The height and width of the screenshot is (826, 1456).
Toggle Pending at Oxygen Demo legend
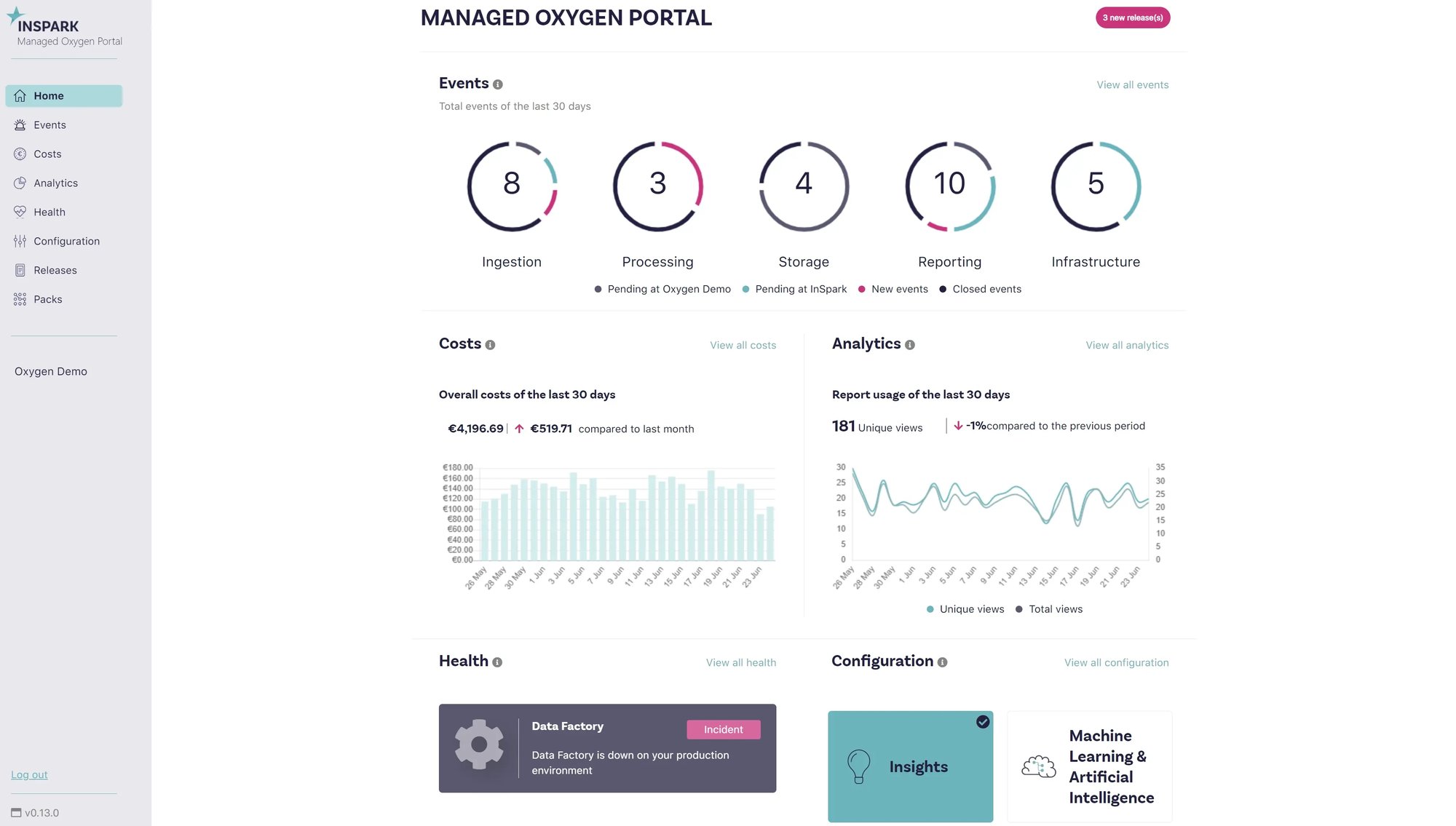pos(662,290)
